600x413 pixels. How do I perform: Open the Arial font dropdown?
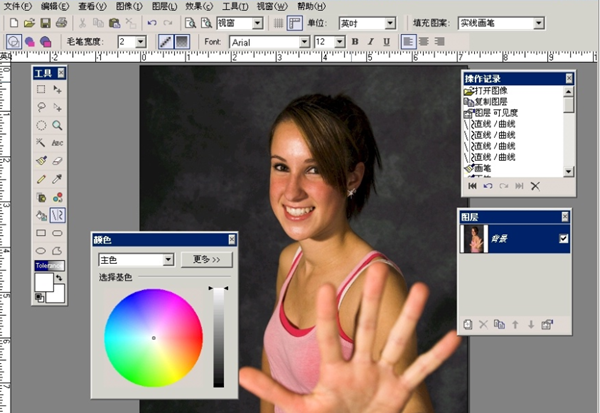(304, 42)
